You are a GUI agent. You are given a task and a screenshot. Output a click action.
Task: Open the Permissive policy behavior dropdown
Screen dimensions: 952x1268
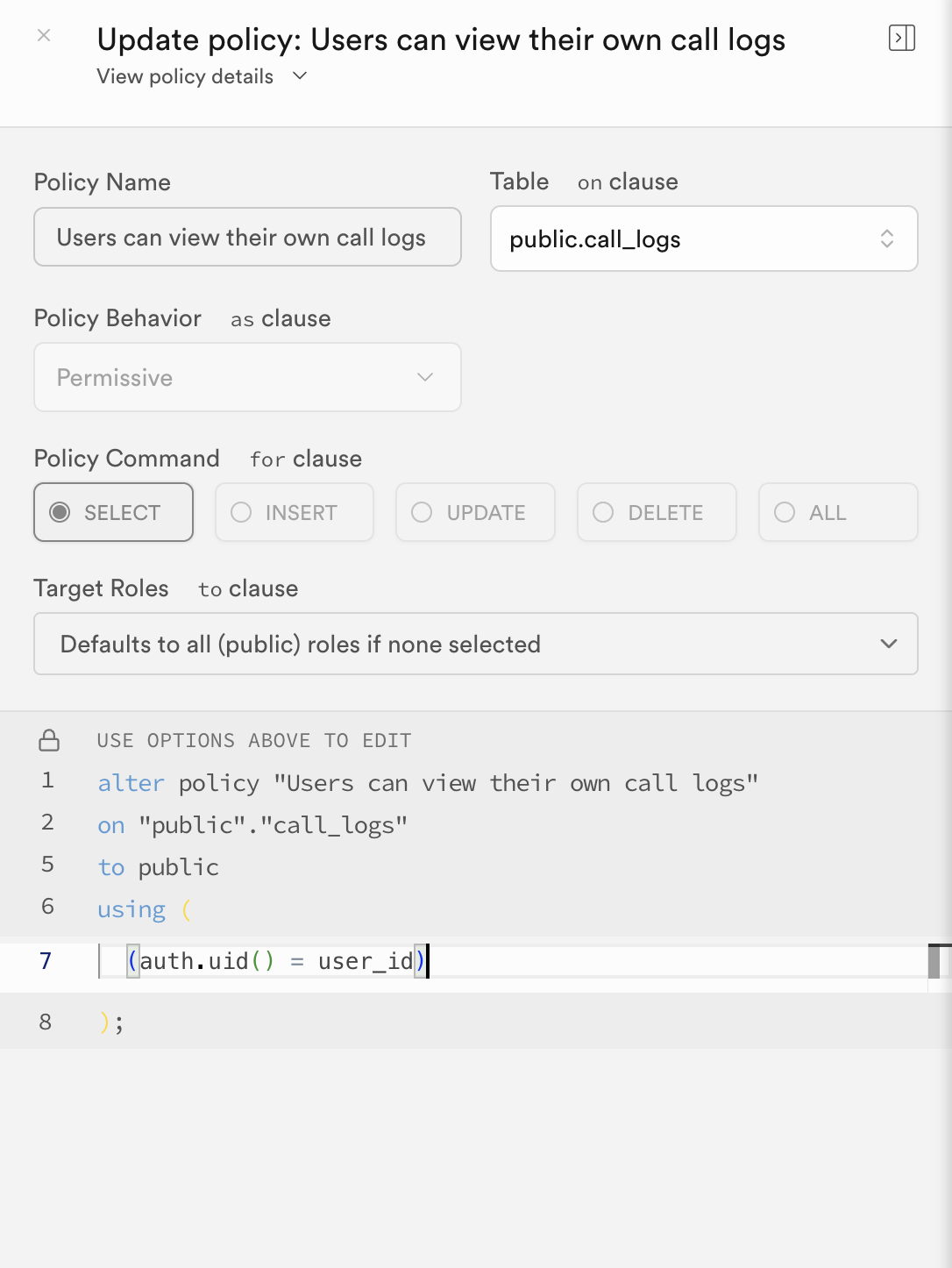point(247,377)
